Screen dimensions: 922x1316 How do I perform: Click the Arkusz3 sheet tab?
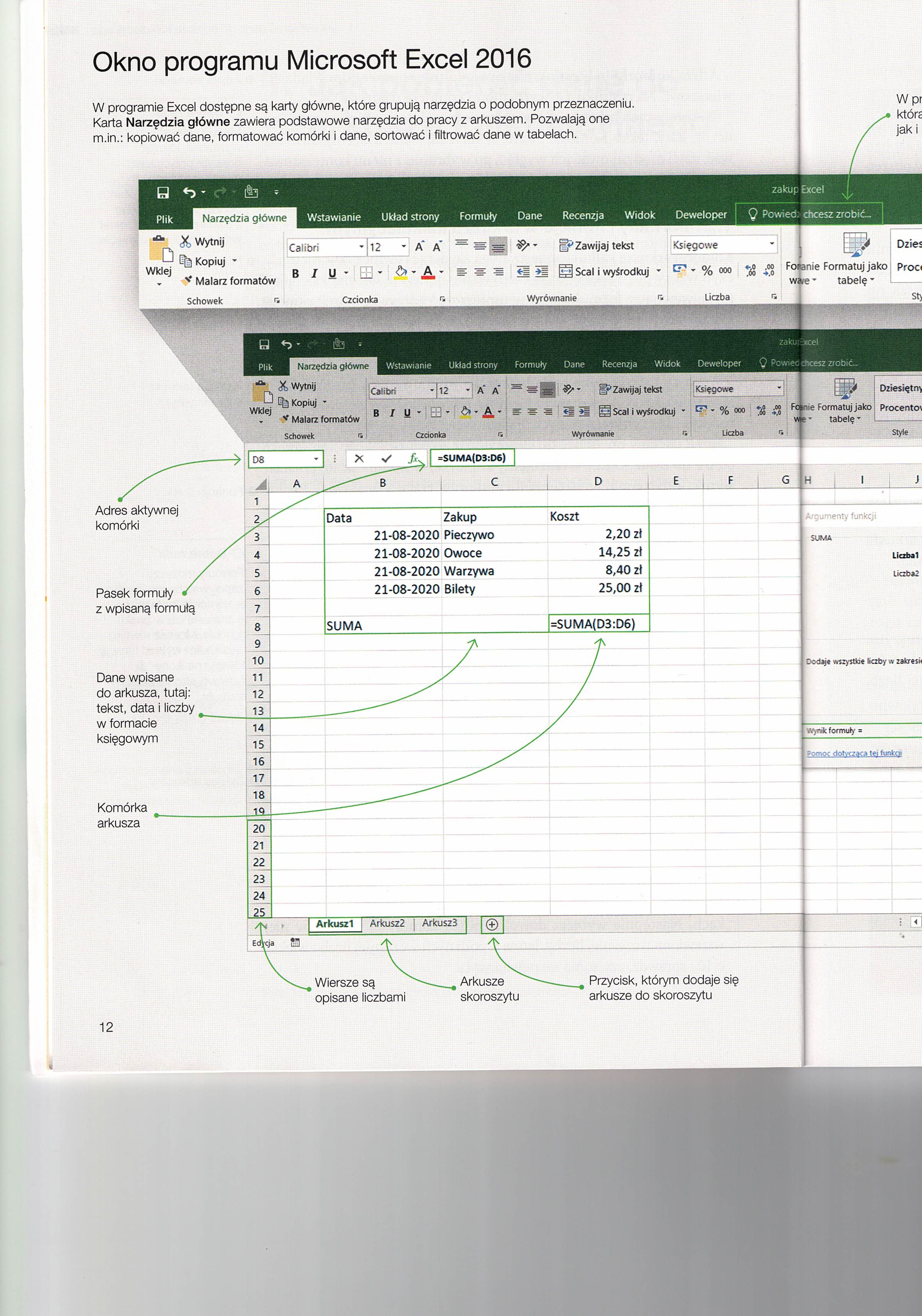pos(439,922)
